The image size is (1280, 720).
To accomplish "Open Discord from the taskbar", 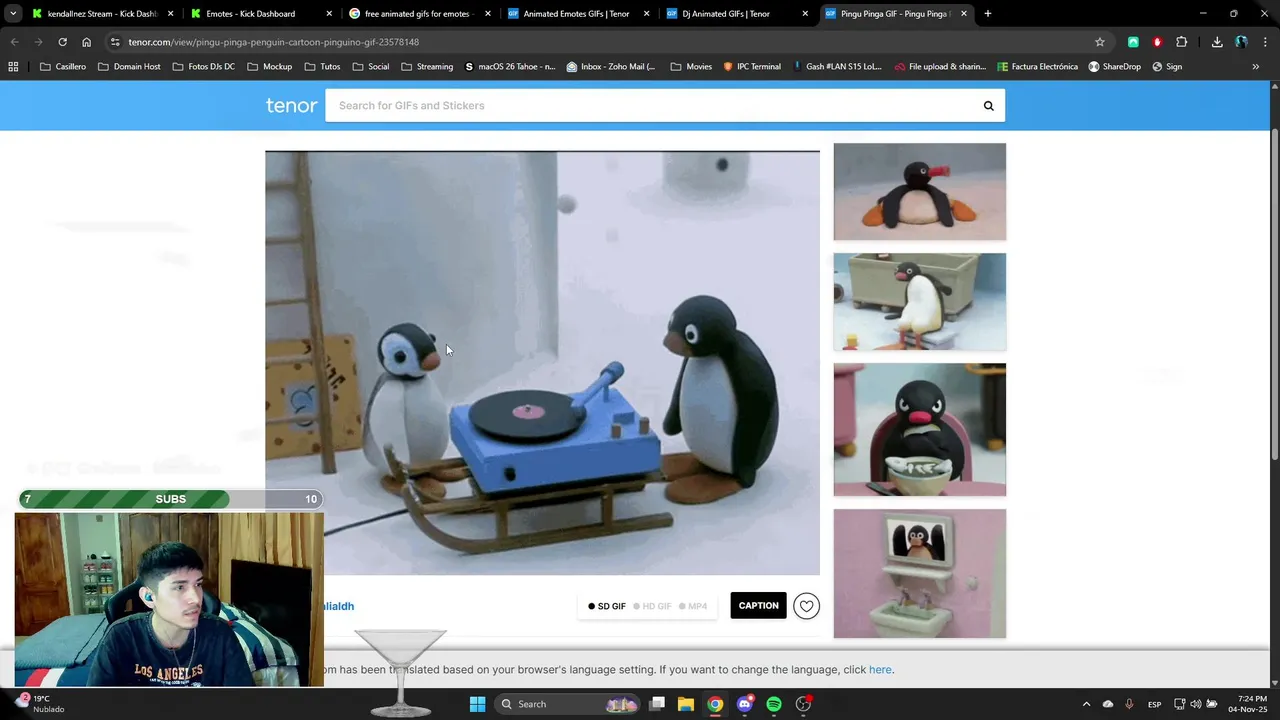I will point(744,704).
